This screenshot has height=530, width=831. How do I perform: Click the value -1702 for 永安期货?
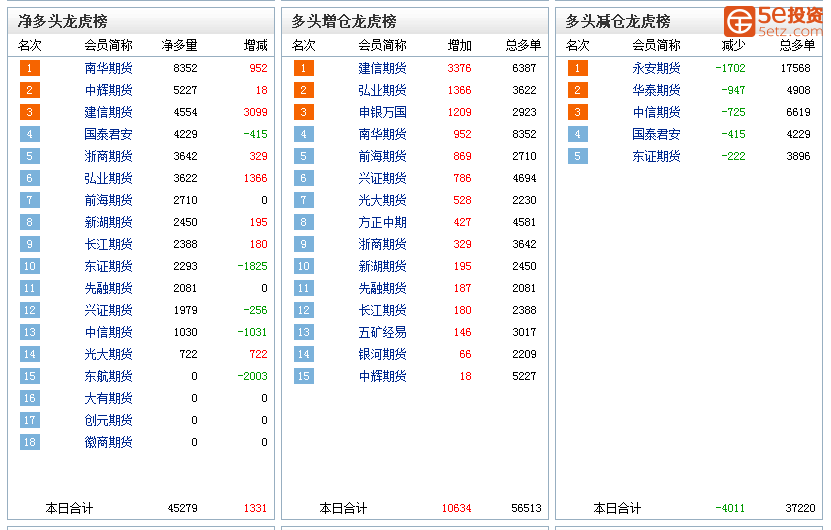point(730,68)
